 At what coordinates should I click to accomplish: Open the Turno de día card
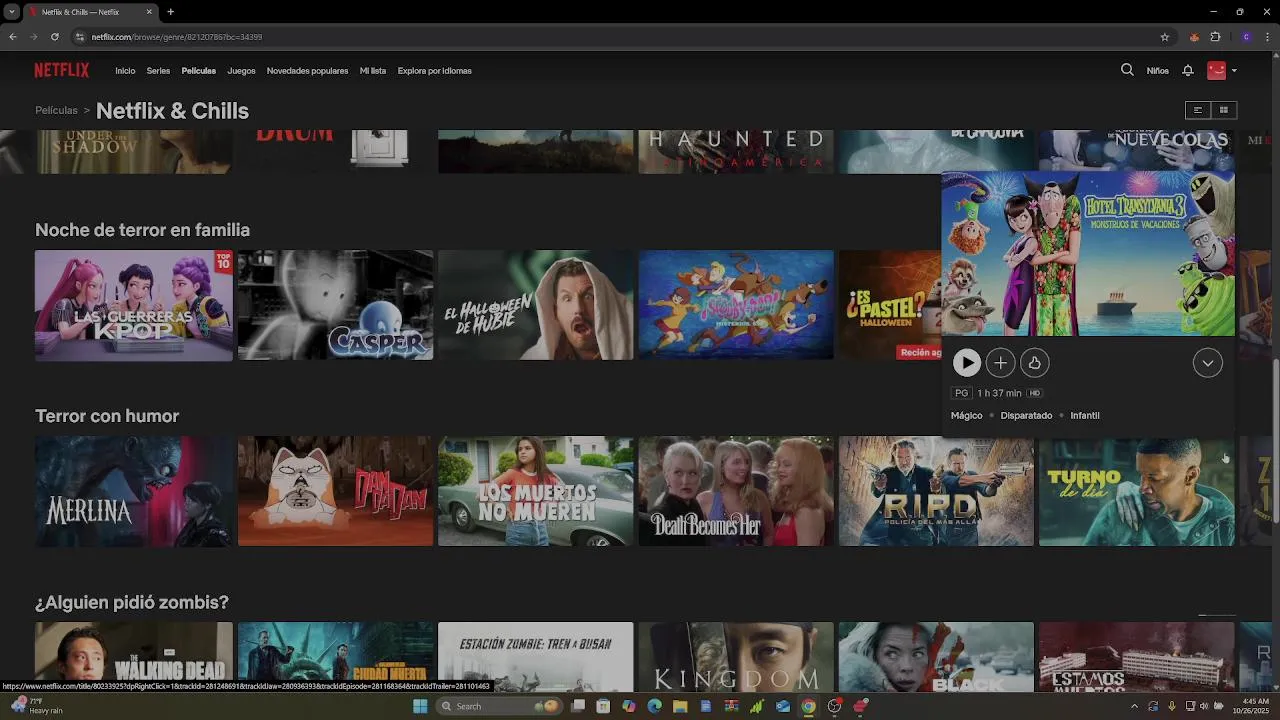click(x=1137, y=491)
